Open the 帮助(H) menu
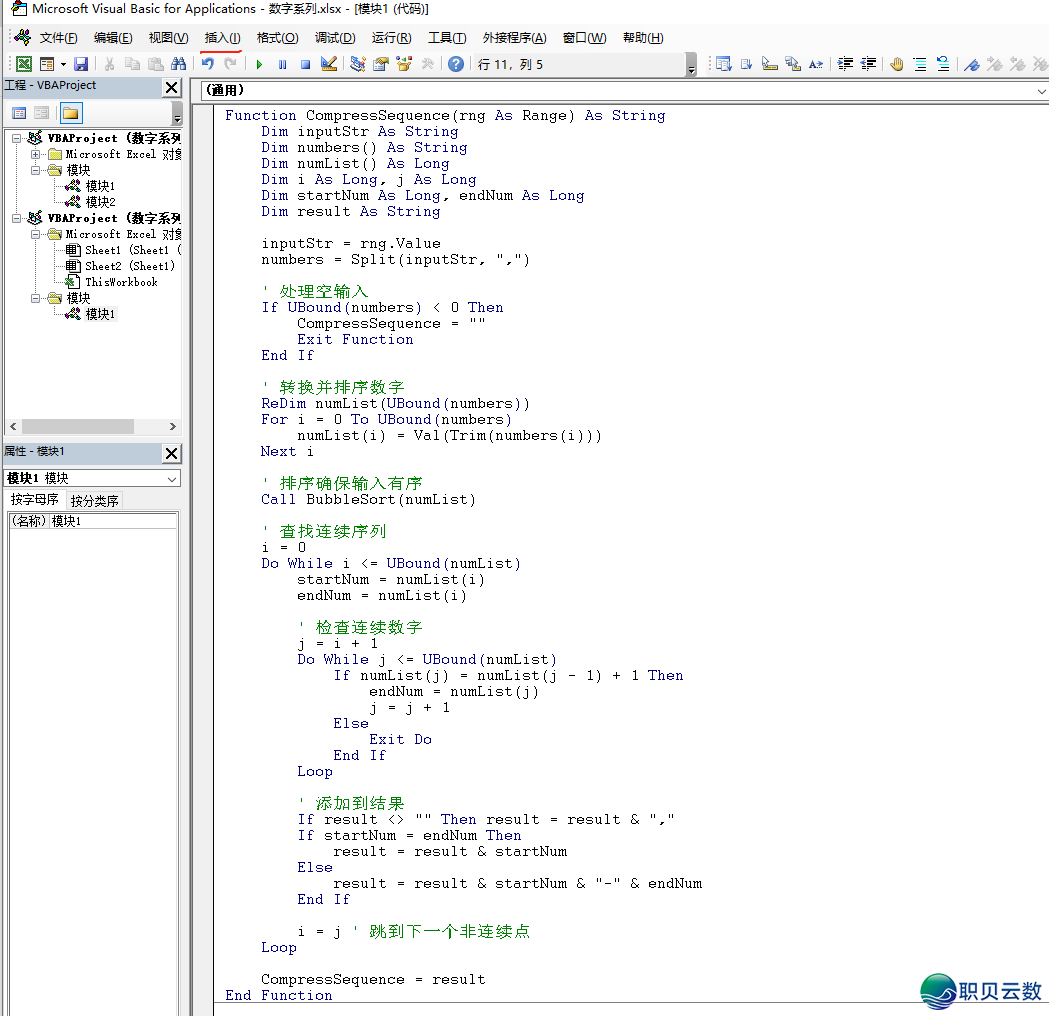This screenshot has width=1049, height=1016. click(x=643, y=38)
